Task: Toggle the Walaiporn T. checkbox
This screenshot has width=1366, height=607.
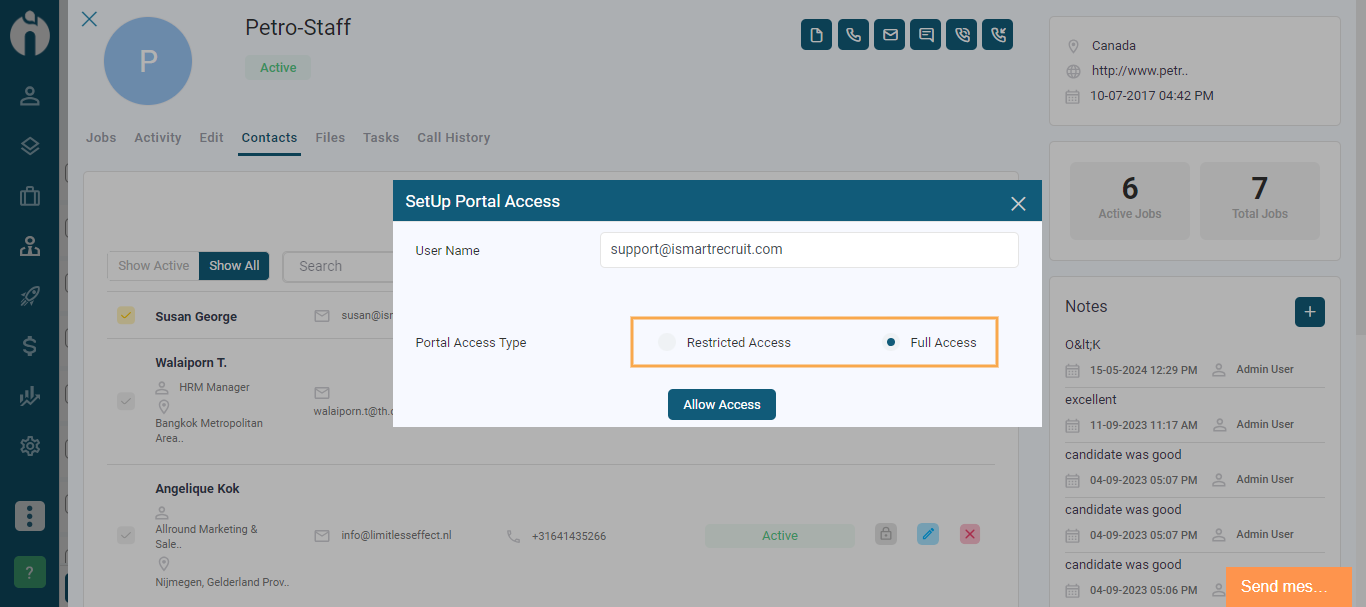Action: point(126,401)
